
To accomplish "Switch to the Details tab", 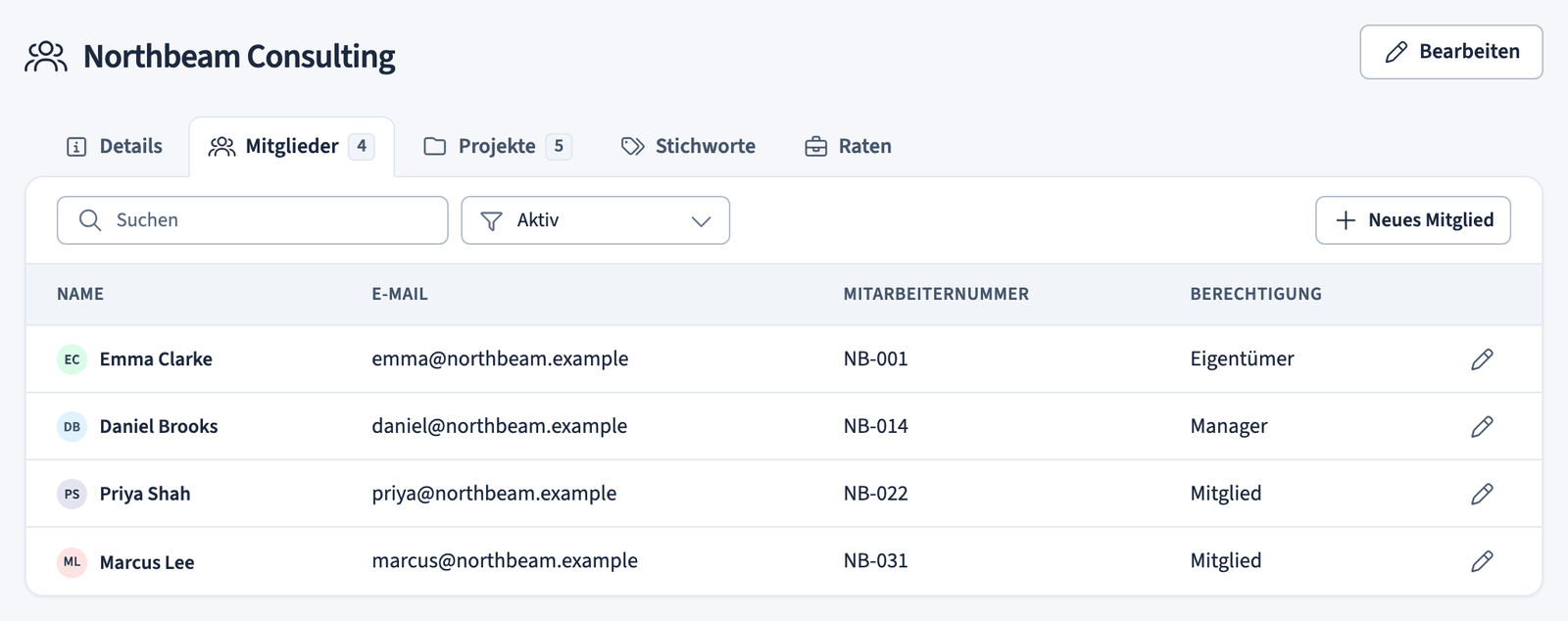I will (115, 147).
